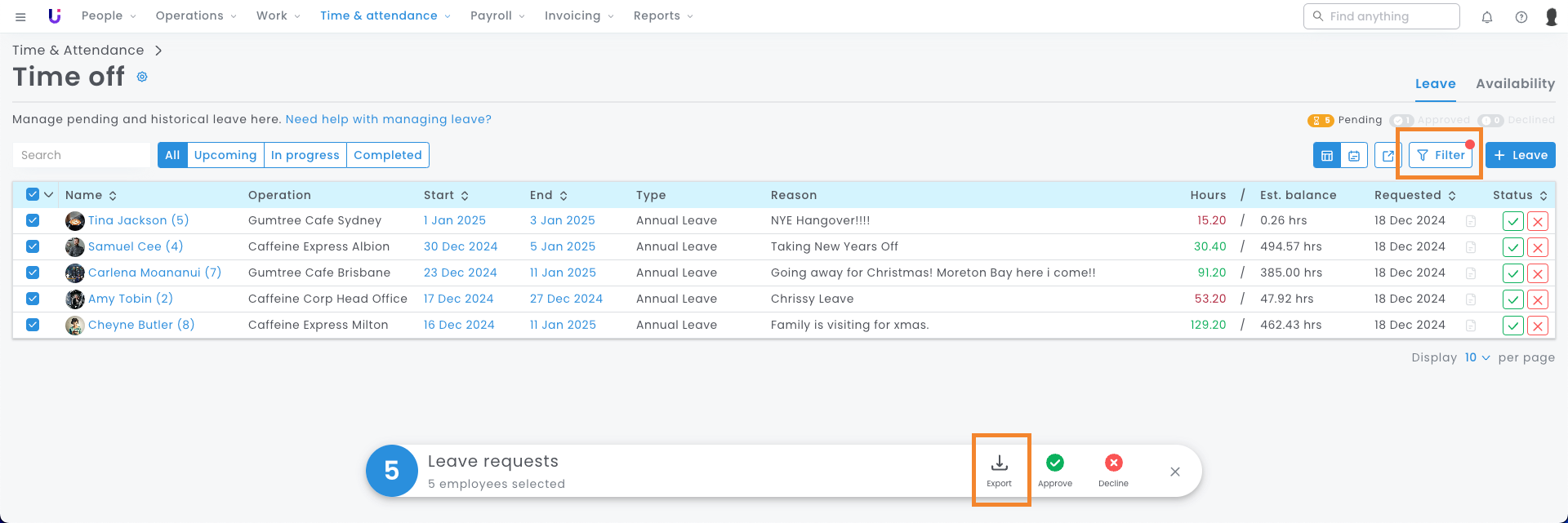This screenshot has height=523, width=1568.
Task: Open the notifications bell
Action: 1487,17
